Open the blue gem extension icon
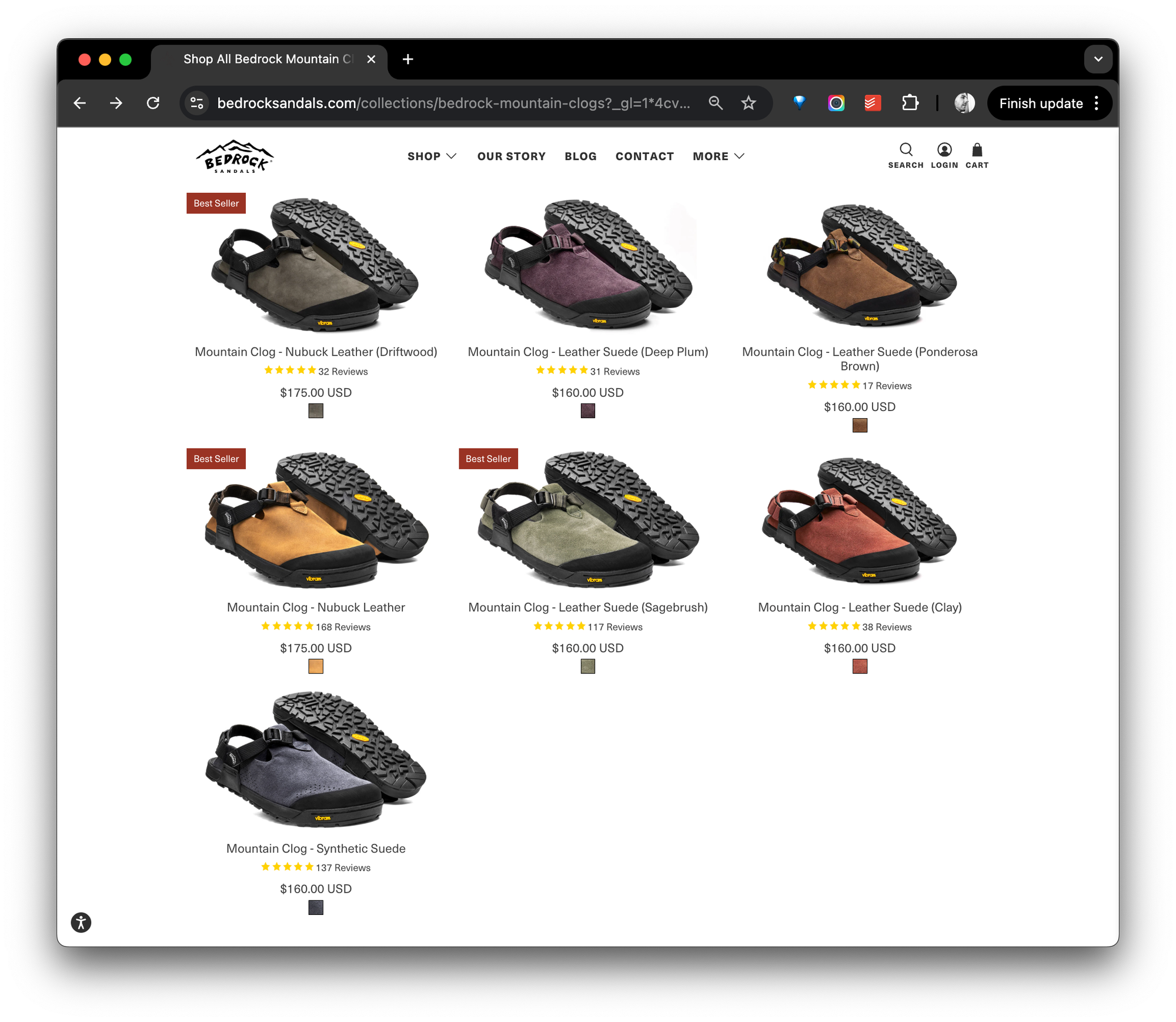 [799, 103]
